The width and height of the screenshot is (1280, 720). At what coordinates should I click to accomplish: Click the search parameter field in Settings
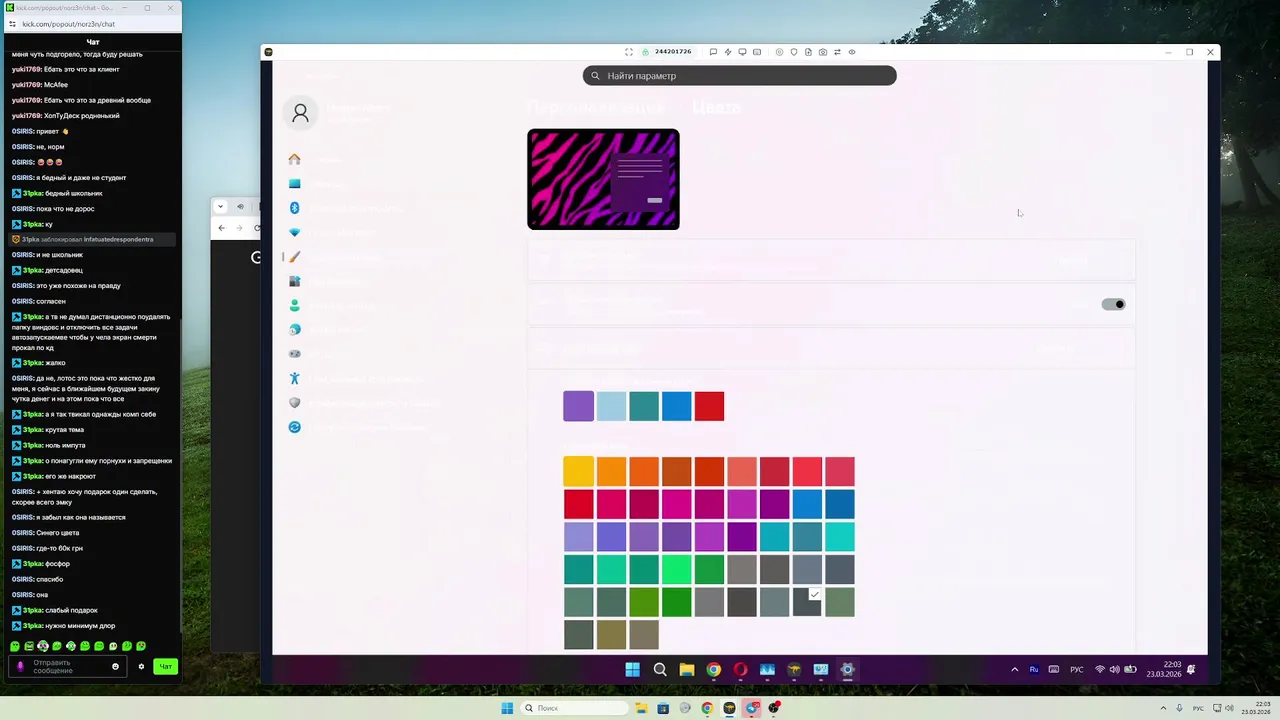740,76
